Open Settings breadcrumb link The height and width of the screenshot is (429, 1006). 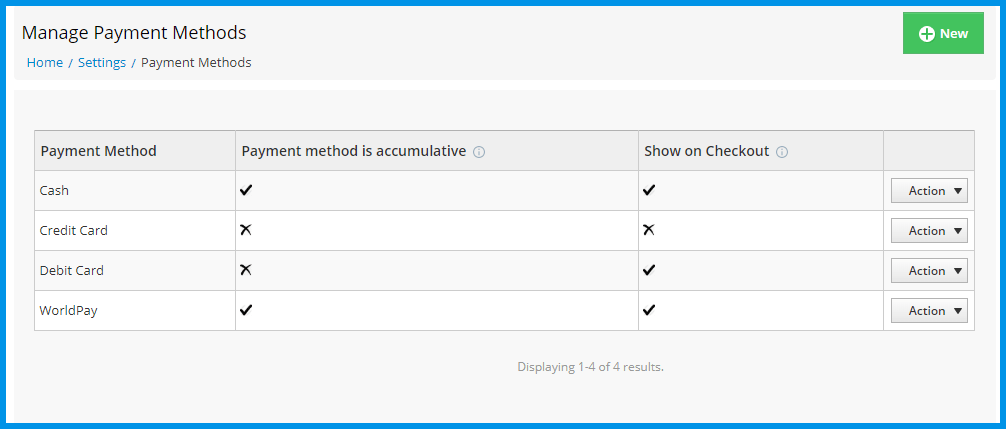(x=102, y=62)
